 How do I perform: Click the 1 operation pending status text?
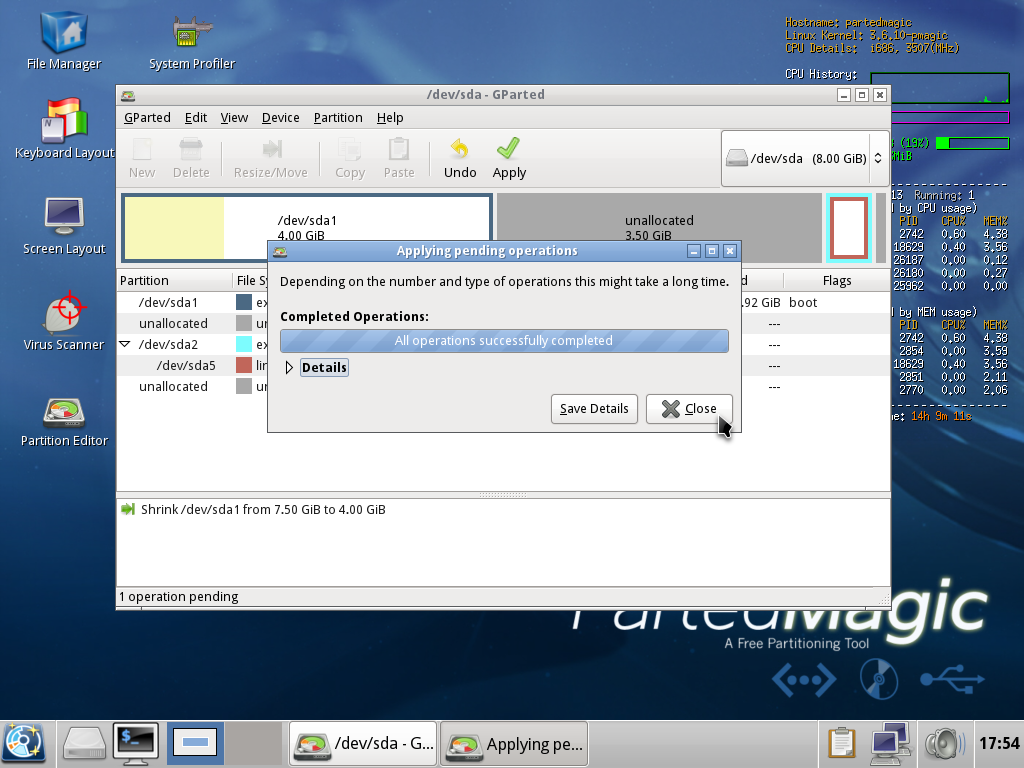(x=178, y=596)
